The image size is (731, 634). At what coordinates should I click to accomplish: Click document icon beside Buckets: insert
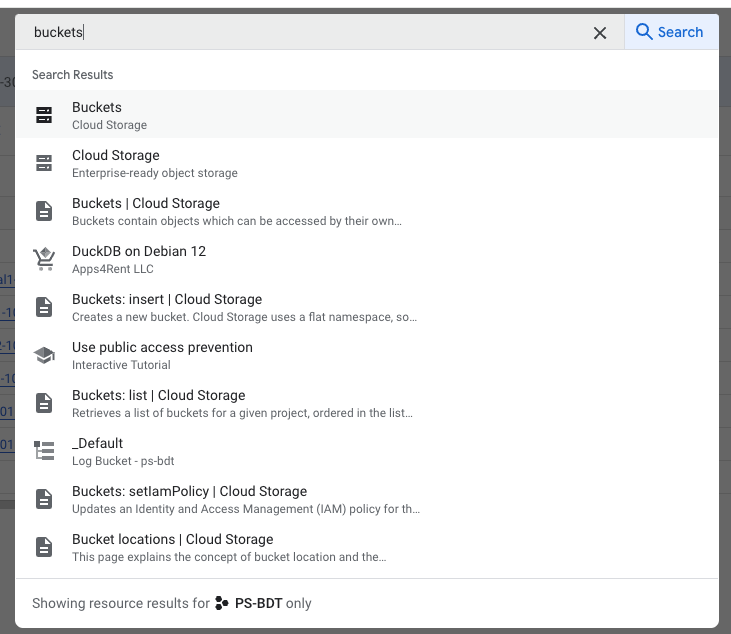tap(44, 307)
